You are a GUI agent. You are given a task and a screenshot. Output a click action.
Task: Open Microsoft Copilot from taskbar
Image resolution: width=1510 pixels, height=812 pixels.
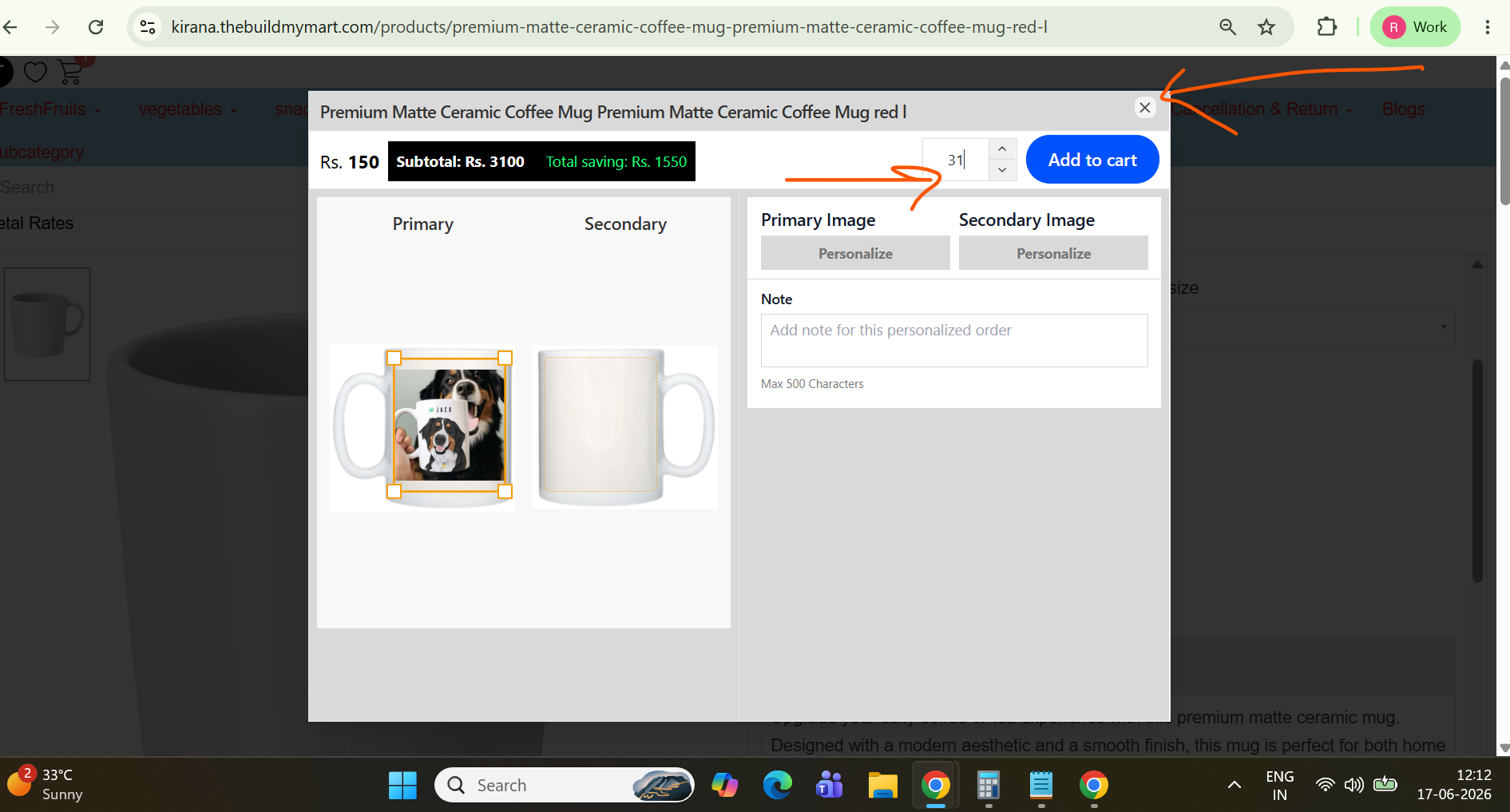pyautogui.click(x=725, y=786)
